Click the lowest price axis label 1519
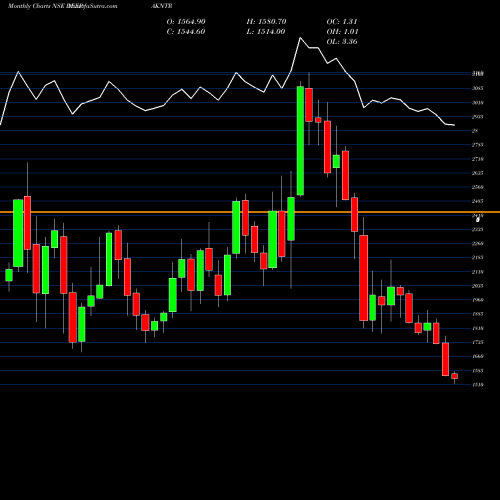 [478, 385]
